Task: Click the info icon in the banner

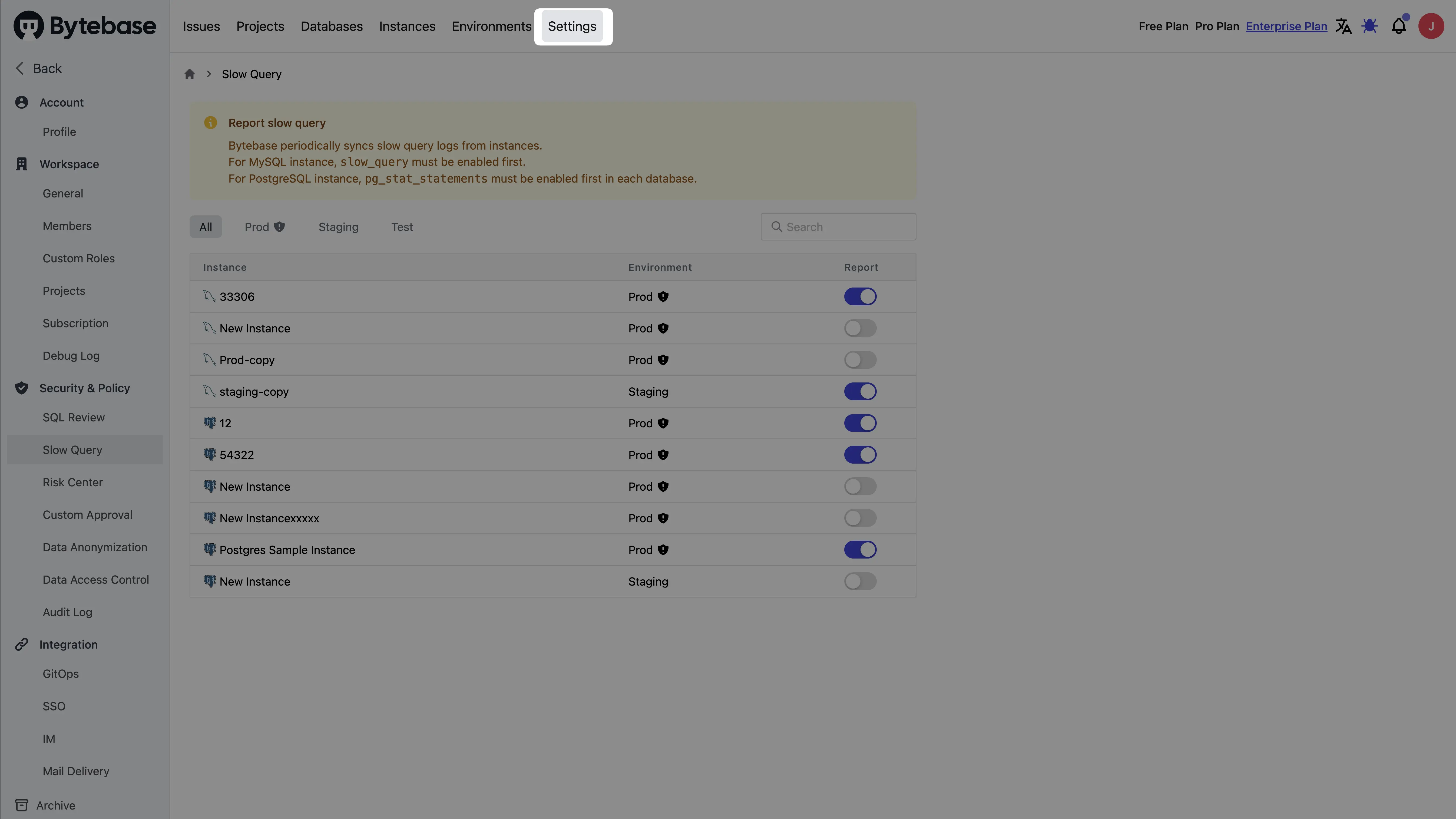Action: (x=210, y=123)
